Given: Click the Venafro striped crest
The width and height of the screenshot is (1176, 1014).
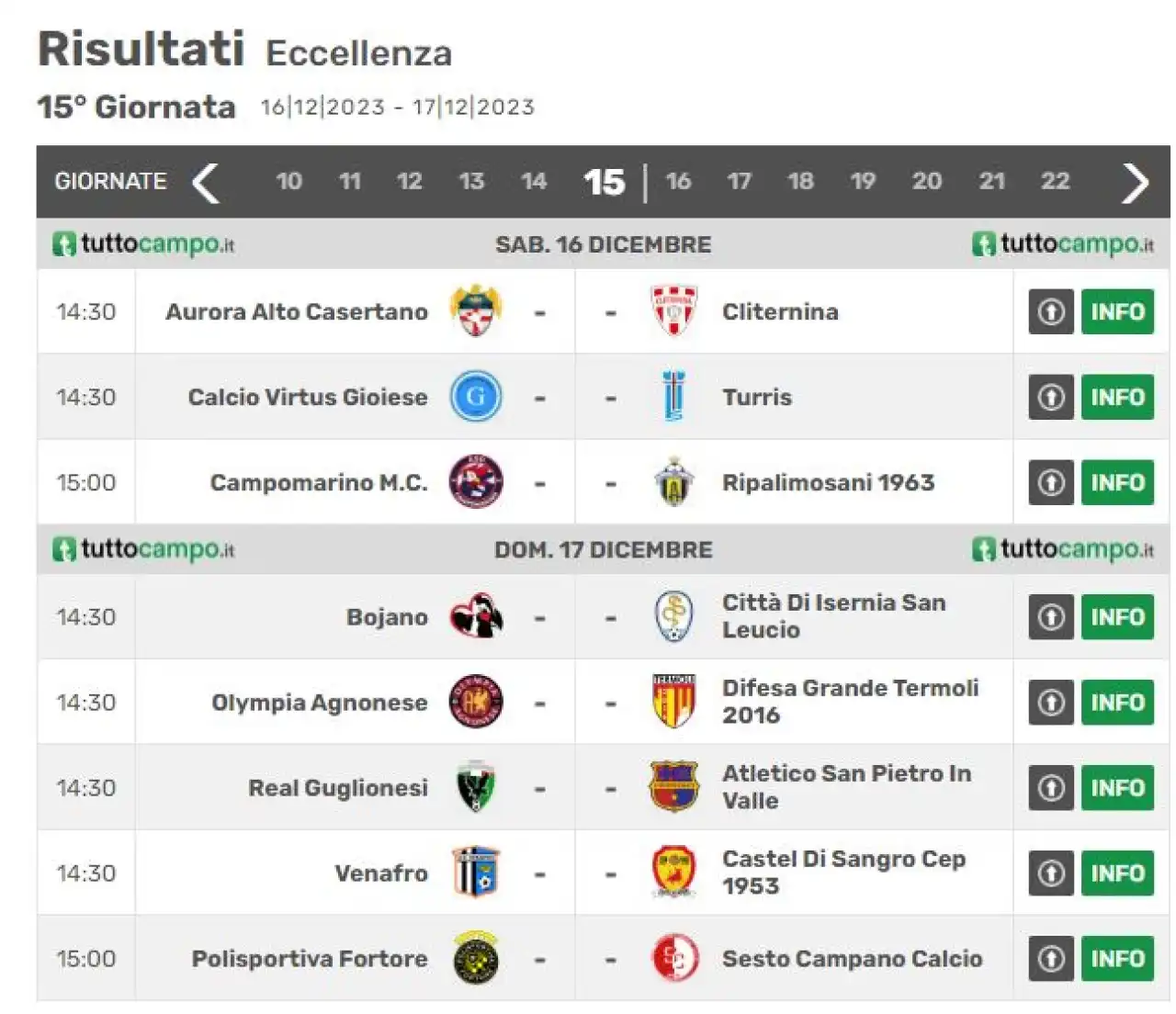Looking at the screenshot, I should 476,873.
